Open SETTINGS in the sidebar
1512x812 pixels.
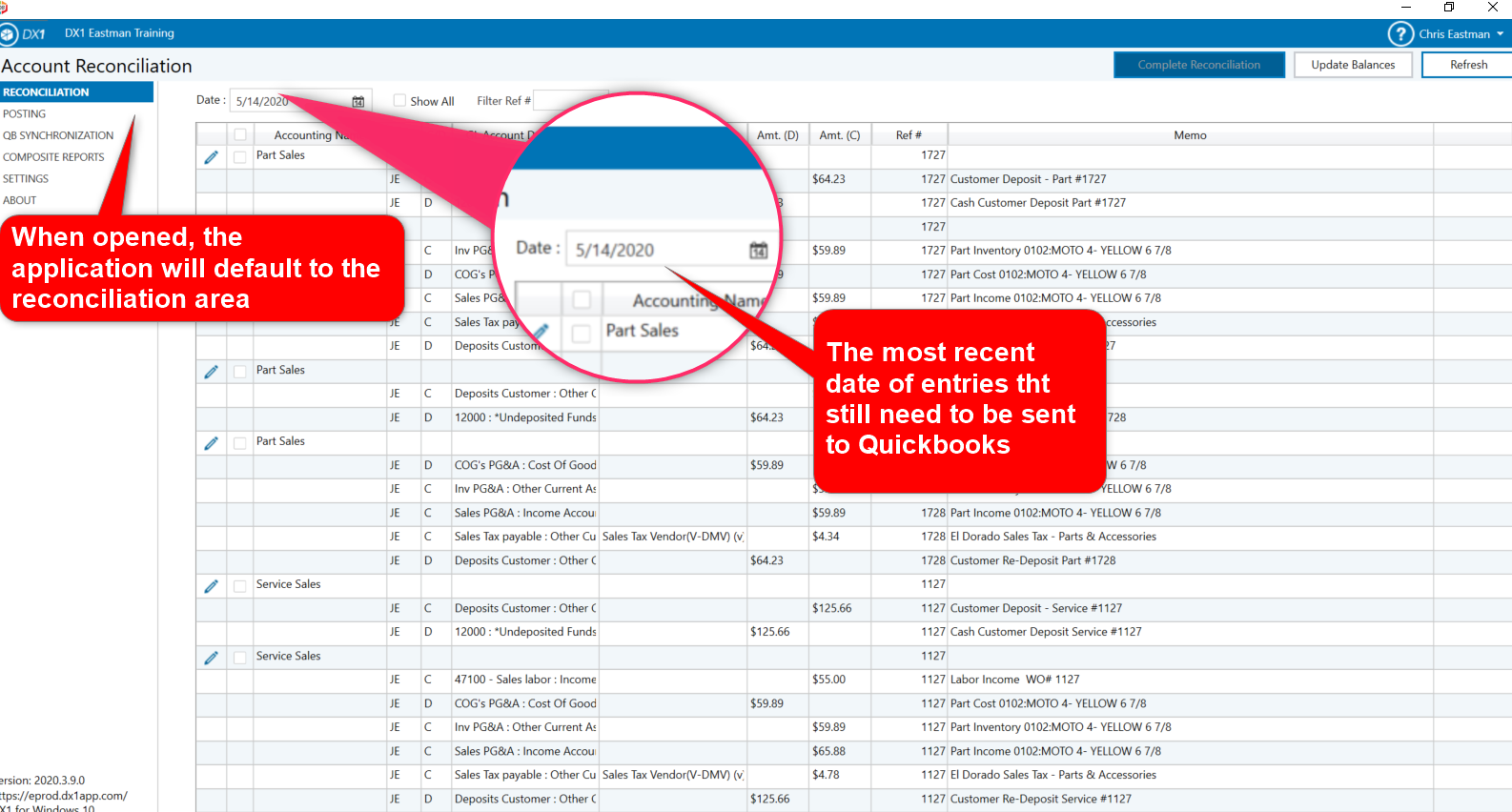[26, 178]
